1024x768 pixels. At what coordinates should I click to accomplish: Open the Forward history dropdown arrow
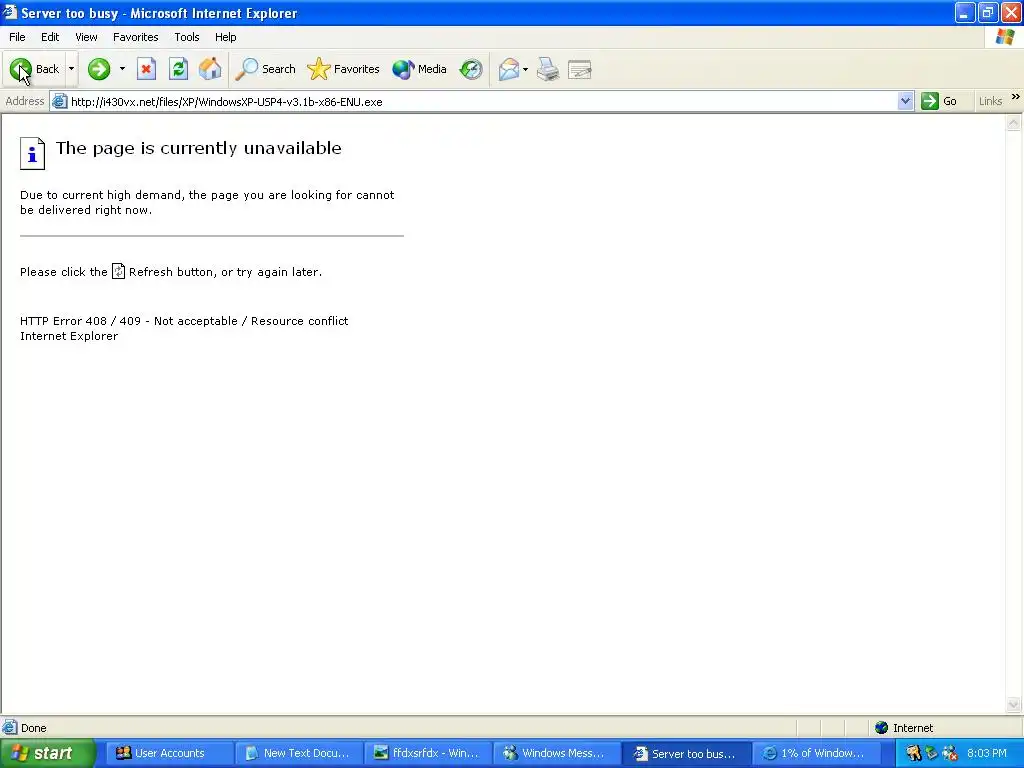click(x=122, y=69)
